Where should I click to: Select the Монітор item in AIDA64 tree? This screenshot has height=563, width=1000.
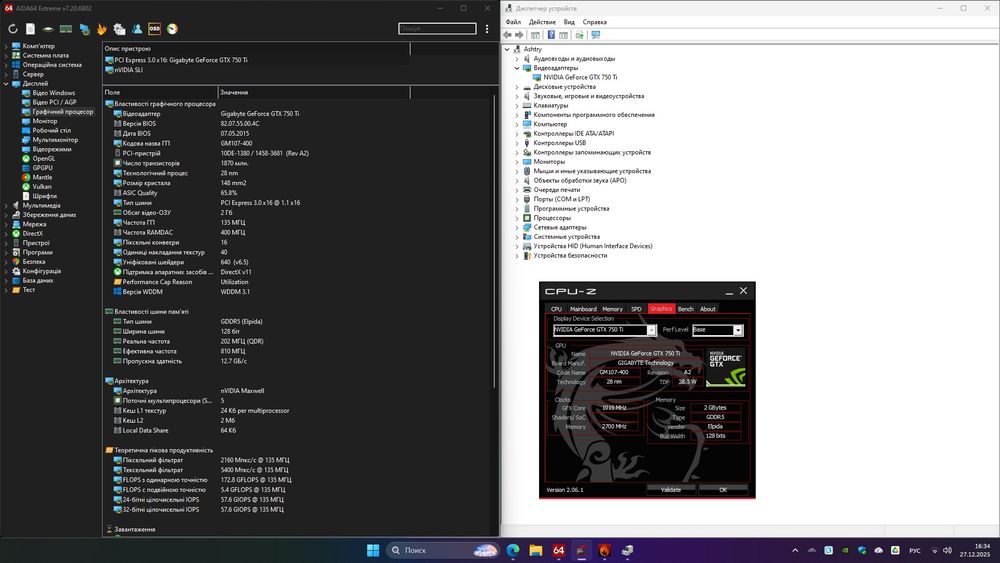[x=45, y=121]
